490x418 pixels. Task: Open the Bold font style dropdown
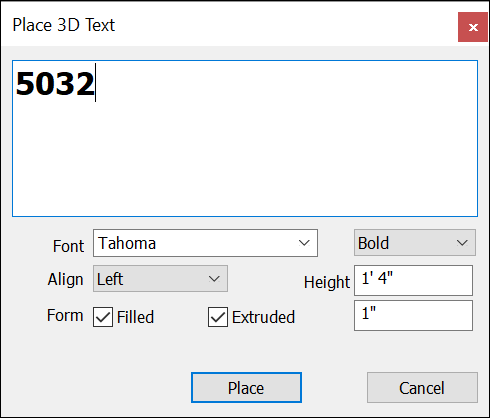pyautogui.click(x=415, y=243)
